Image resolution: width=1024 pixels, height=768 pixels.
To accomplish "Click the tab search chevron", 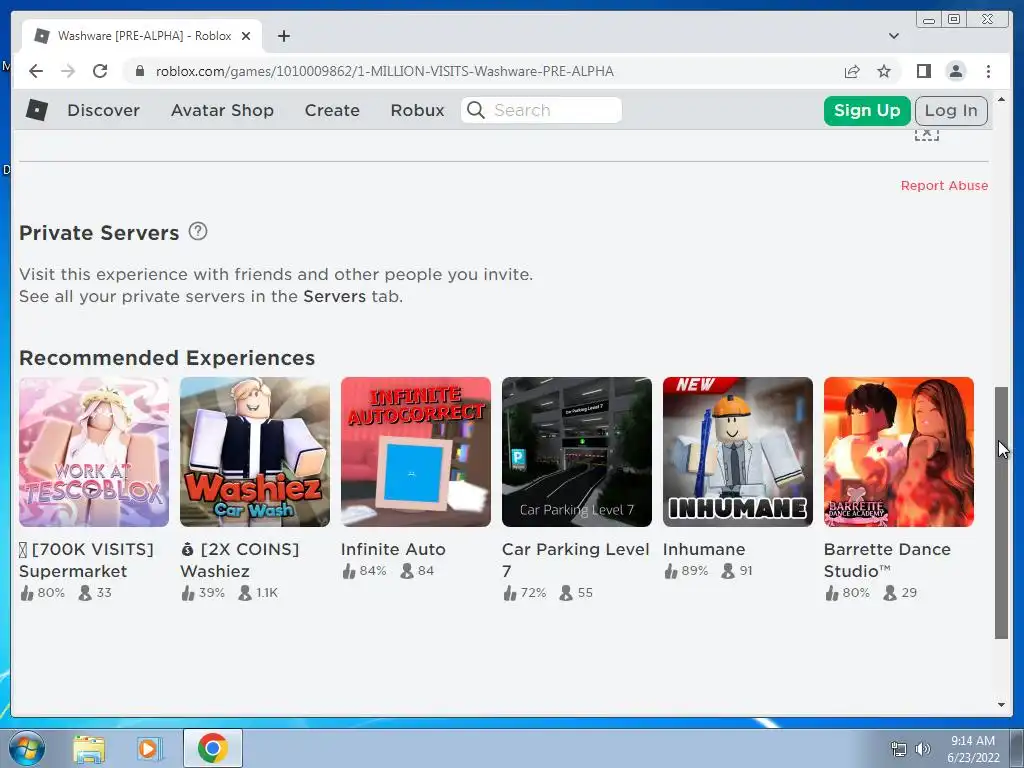I will (893, 36).
